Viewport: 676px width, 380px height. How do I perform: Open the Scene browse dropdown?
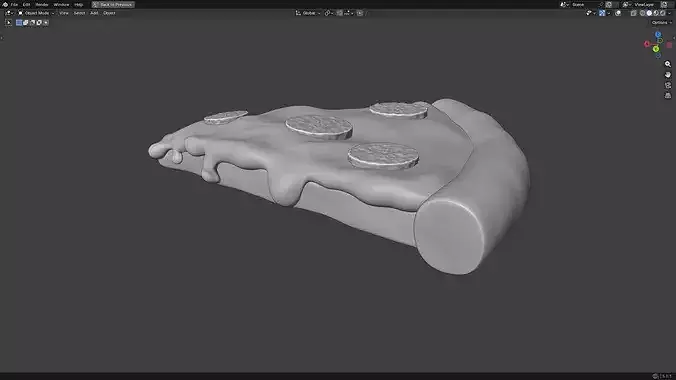tap(564, 4)
